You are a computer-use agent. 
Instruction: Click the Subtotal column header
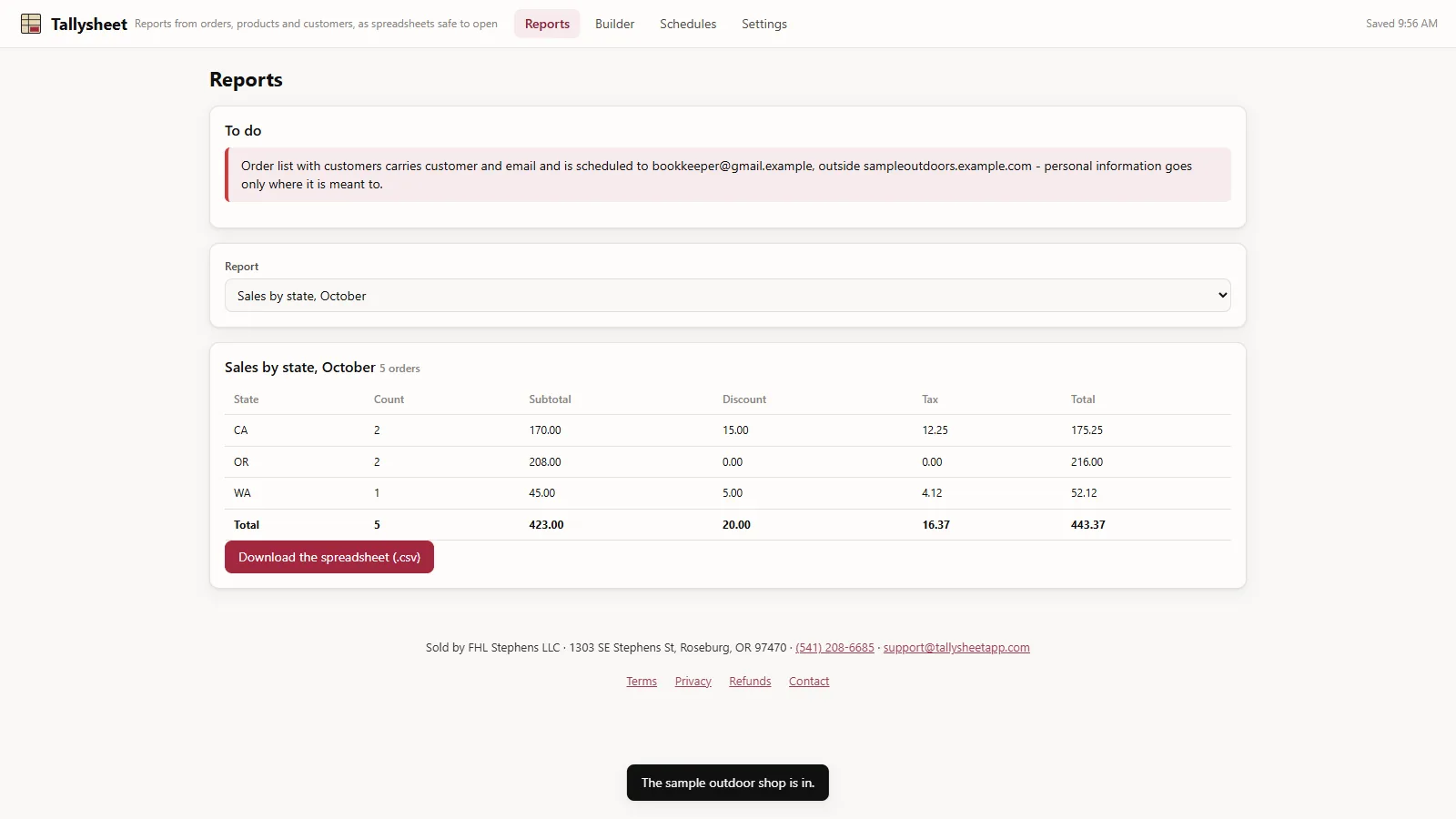[x=550, y=399]
